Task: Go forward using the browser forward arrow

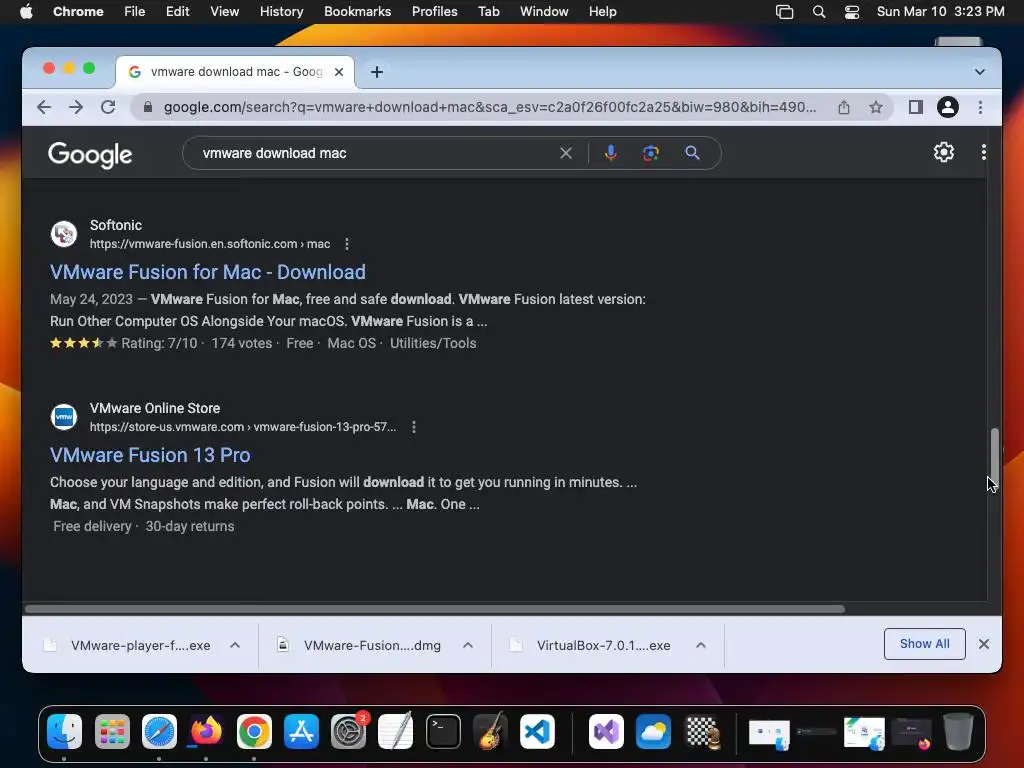Action: pos(76,107)
